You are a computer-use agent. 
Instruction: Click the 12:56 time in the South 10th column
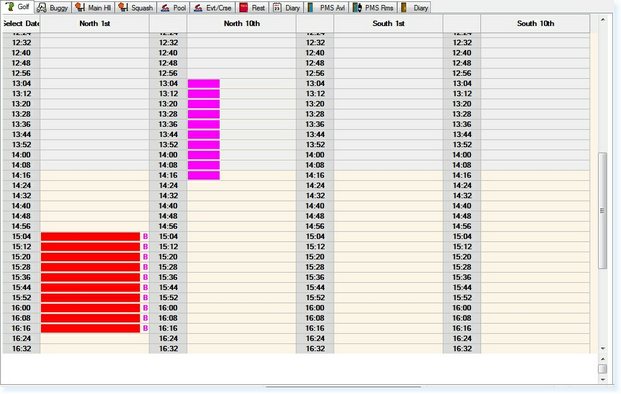[462, 73]
